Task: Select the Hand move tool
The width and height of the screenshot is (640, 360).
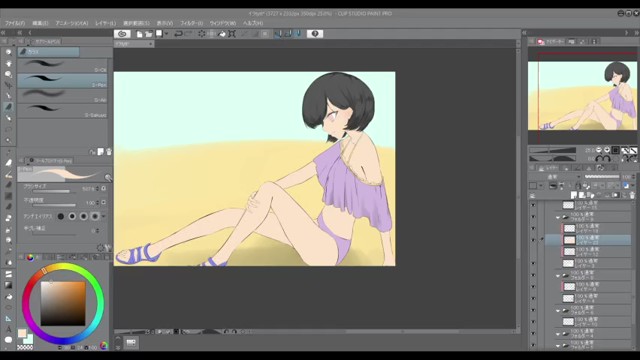Action: pos(8,63)
